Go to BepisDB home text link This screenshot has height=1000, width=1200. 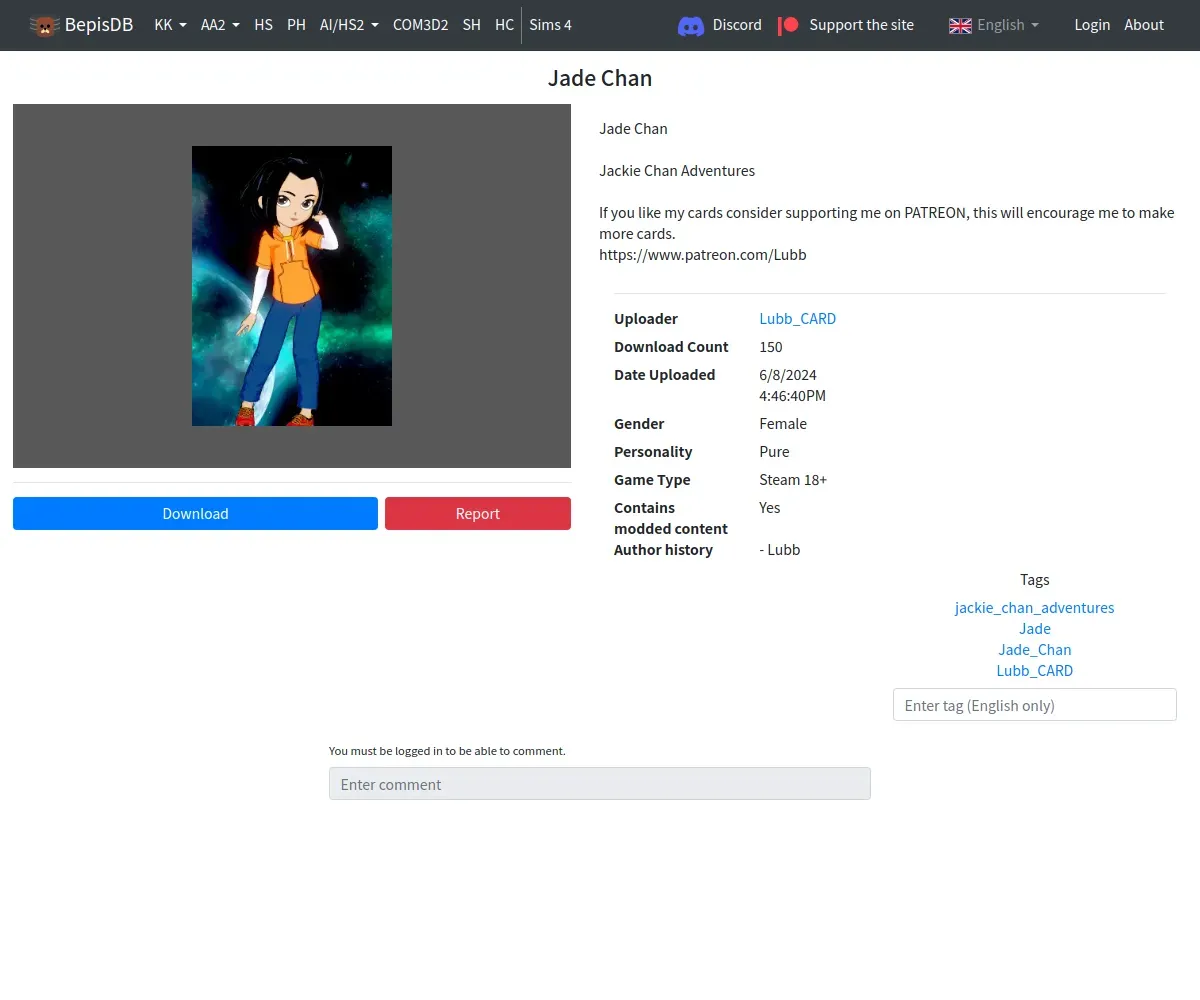coord(99,25)
